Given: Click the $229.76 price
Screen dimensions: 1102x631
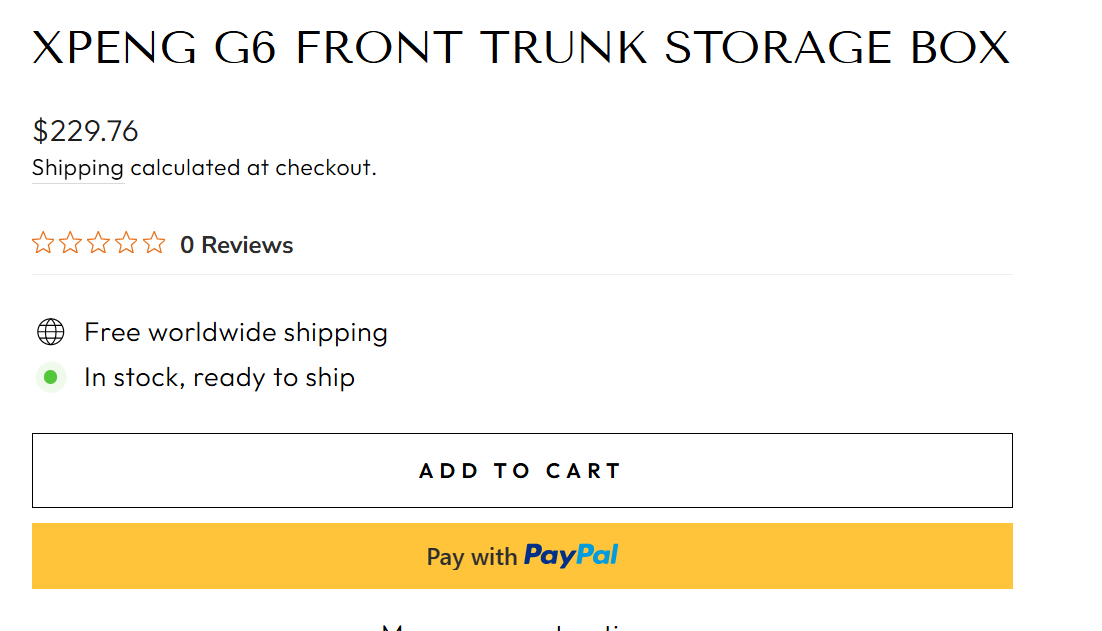Looking at the screenshot, I should click(x=85, y=131).
